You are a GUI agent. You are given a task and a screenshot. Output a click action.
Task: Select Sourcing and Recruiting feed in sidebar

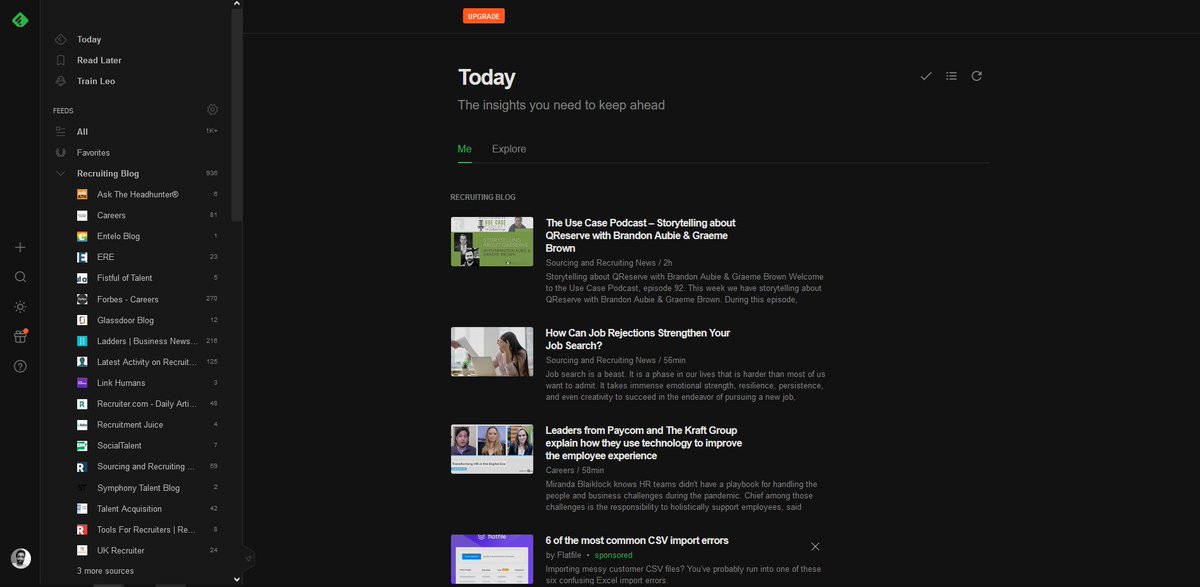pyautogui.click(x=147, y=467)
